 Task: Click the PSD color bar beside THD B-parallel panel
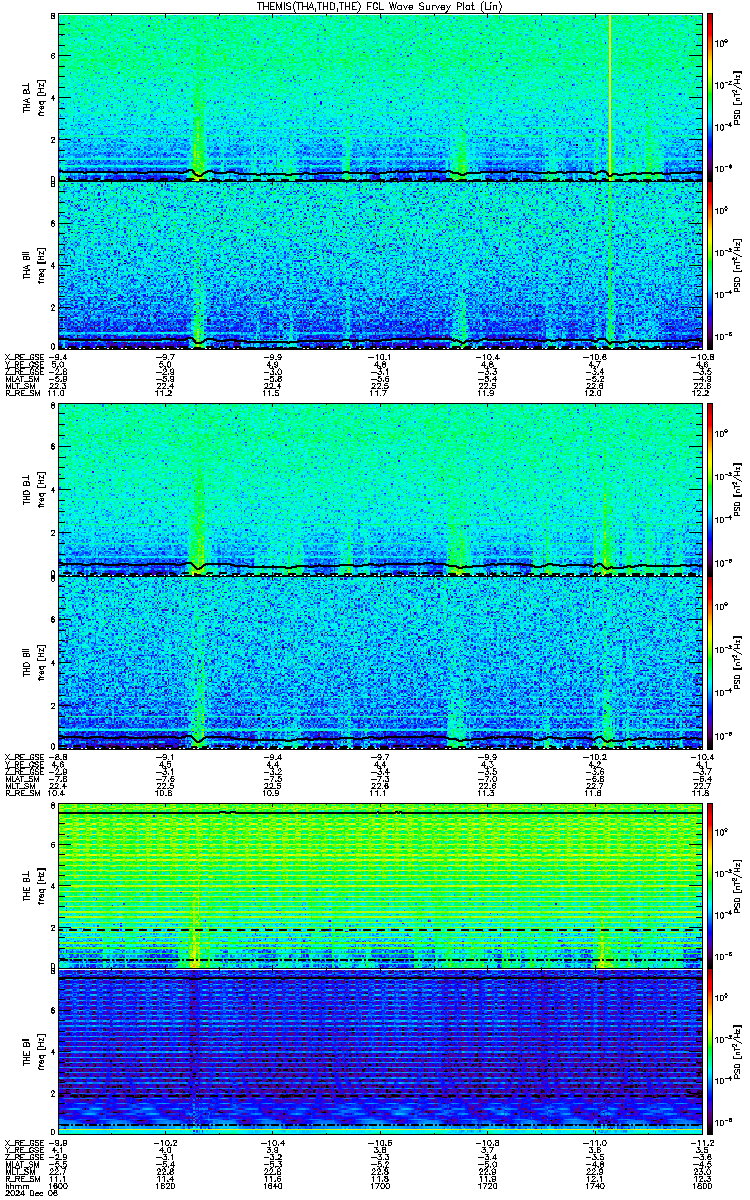click(x=710, y=660)
